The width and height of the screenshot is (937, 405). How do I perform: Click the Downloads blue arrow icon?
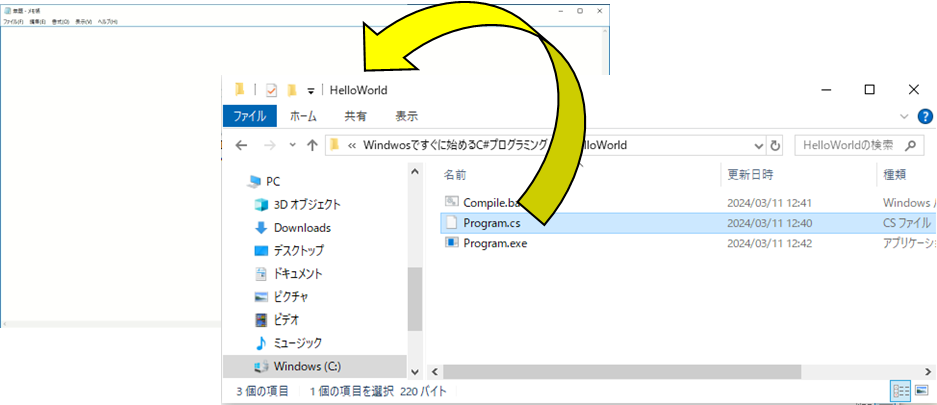(261, 228)
